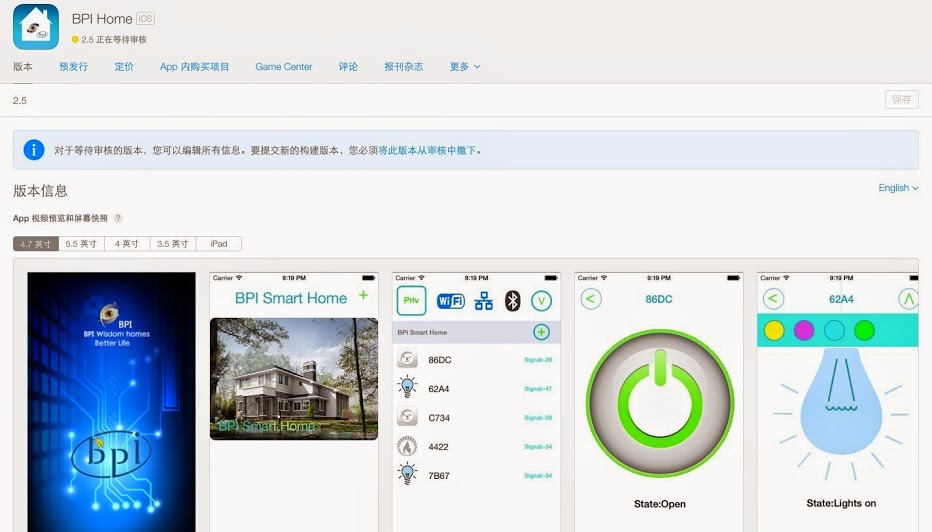Switch to the 版本 tab
Screen dimensions: 932x532
23,67
